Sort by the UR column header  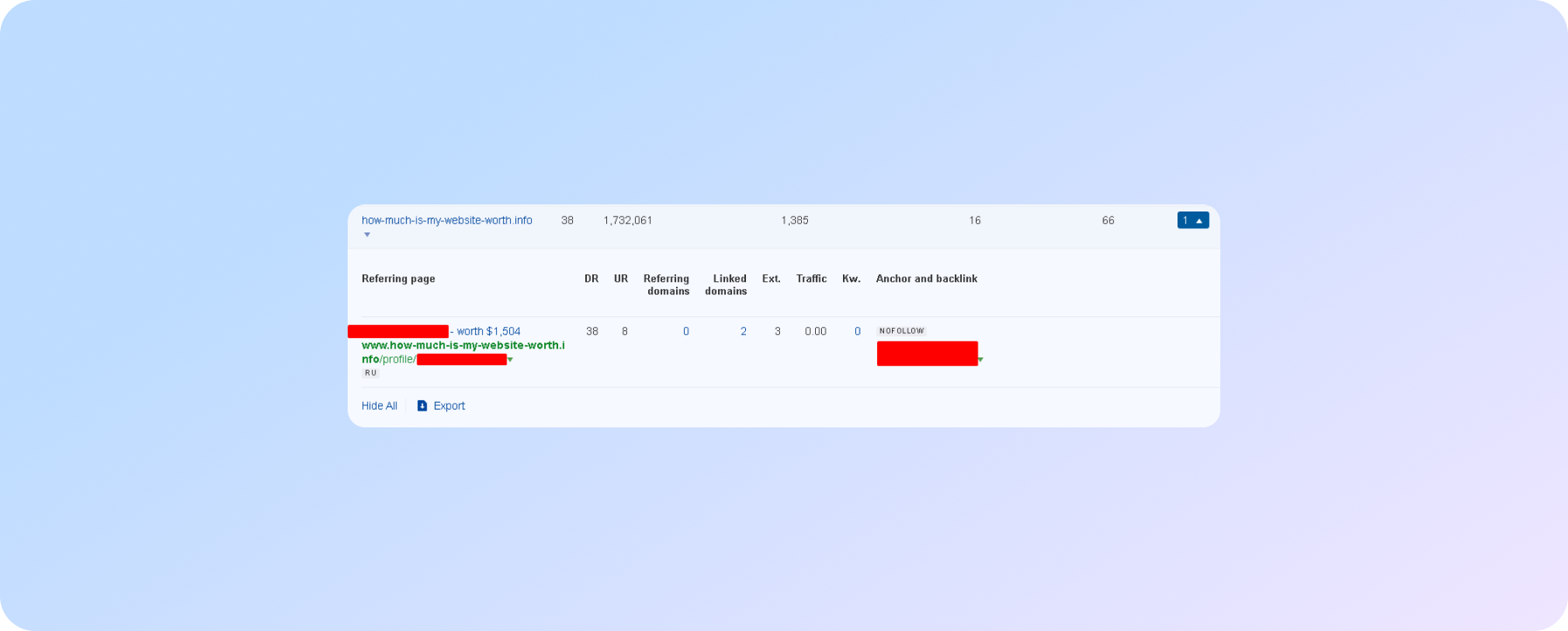(x=621, y=279)
